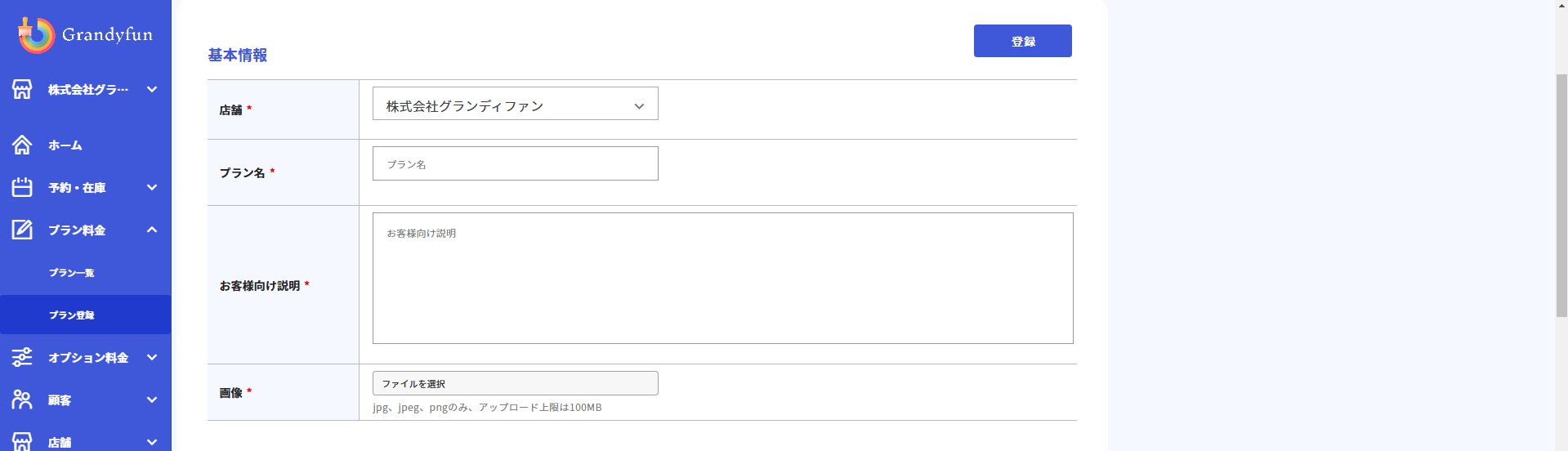
Task: Expand the 予約・在庫 menu chevron
Action: [x=152, y=187]
